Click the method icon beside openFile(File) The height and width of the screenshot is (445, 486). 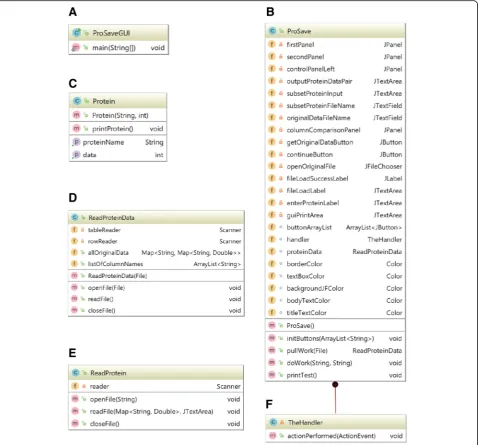tap(74, 287)
